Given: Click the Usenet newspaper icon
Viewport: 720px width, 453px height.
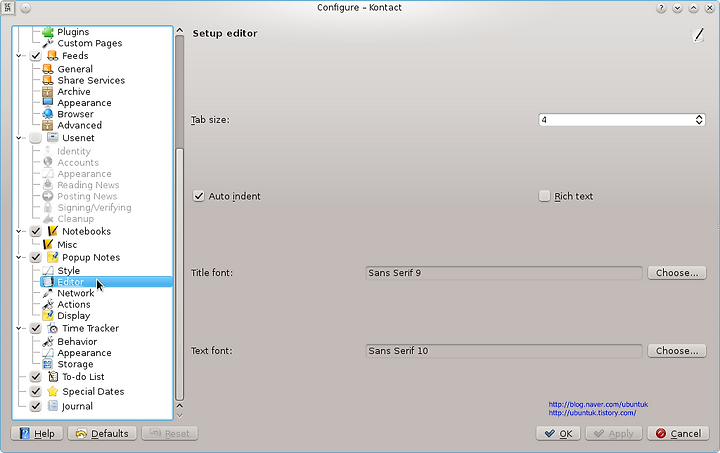Looking at the screenshot, I should (x=53, y=137).
